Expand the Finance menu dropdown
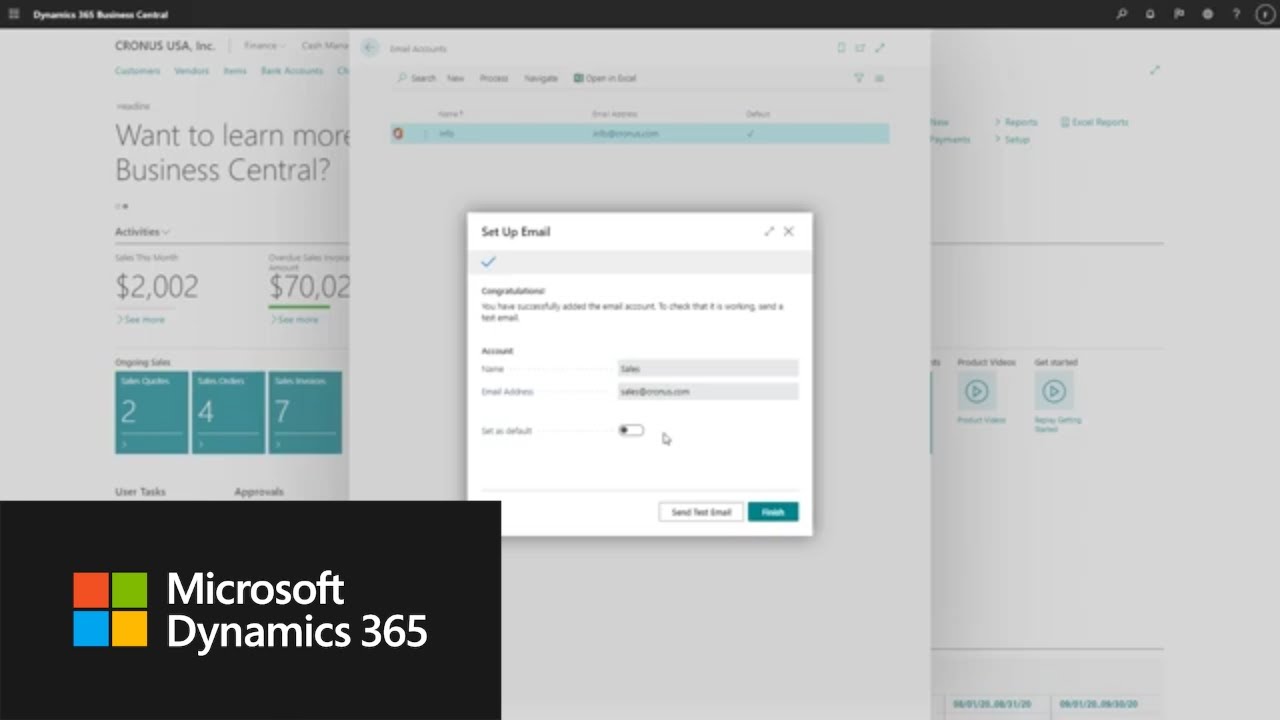 (264, 46)
